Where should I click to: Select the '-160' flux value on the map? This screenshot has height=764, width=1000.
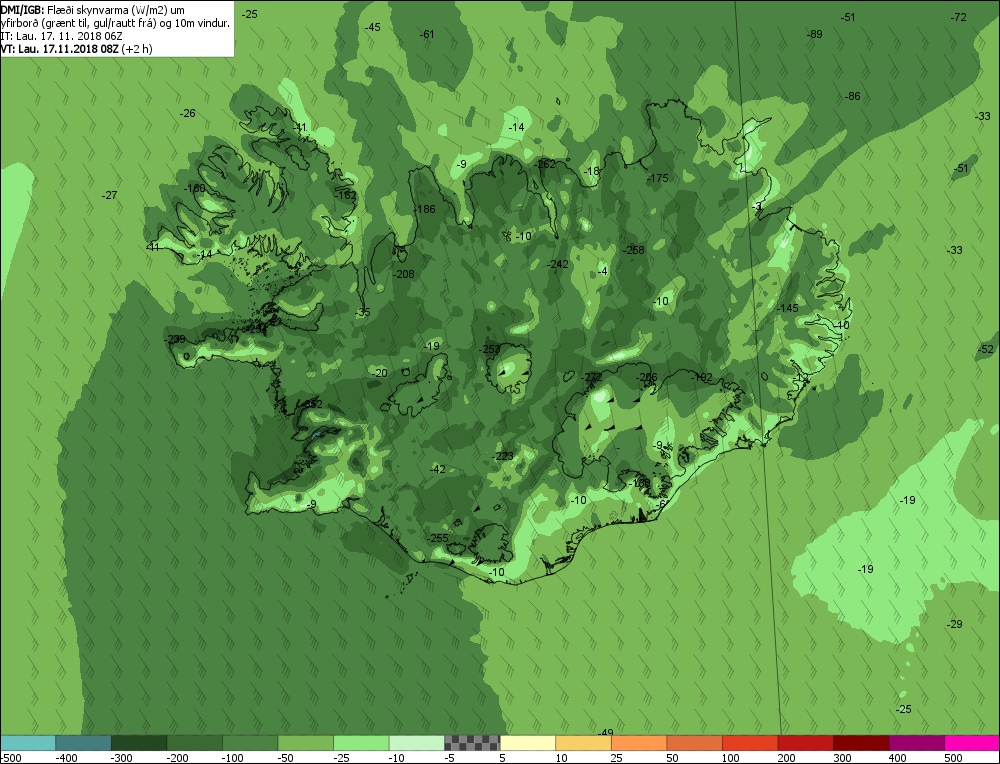tap(195, 188)
